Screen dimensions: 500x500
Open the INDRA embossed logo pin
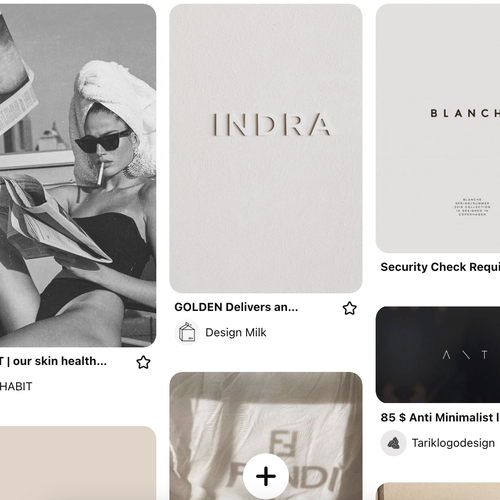(x=266, y=149)
